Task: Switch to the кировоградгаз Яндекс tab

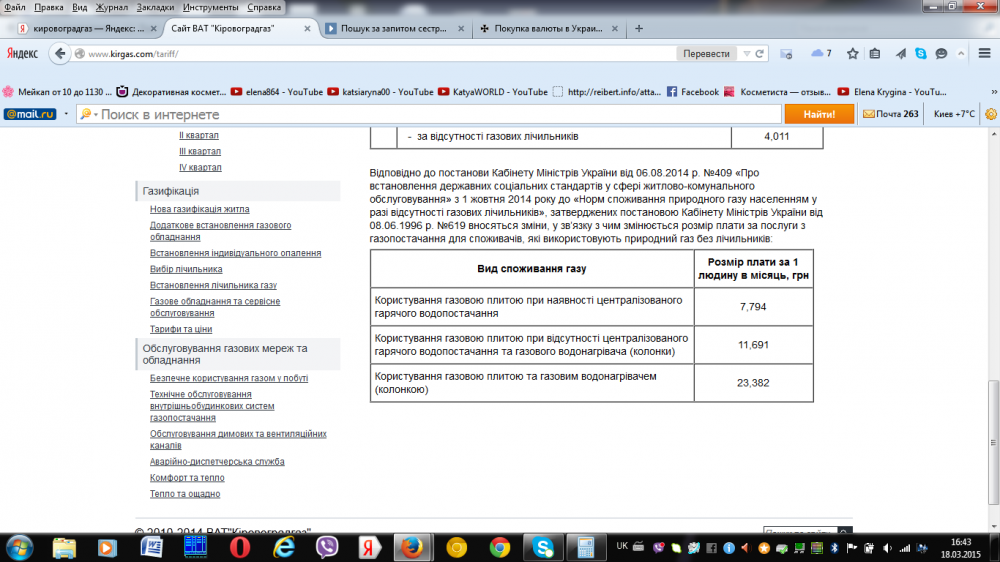Action: [87, 29]
